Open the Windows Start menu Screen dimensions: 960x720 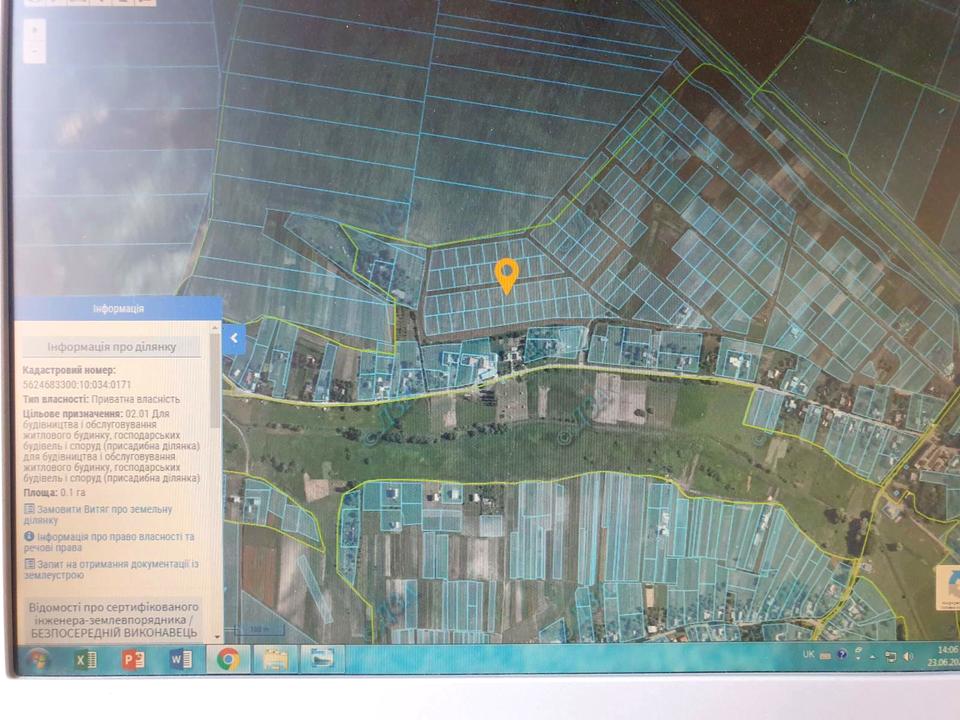tap(39, 659)
